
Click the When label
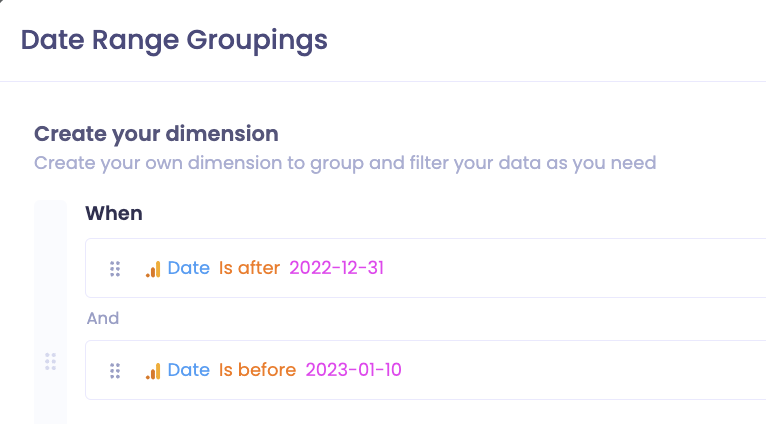(x=114, y=213)
